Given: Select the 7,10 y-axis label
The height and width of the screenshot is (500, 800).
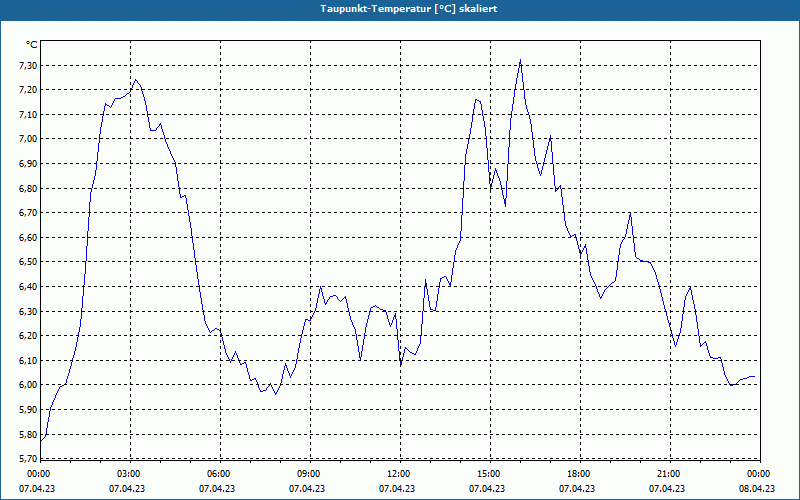Looking at the screenshot, I should point(28,115).
